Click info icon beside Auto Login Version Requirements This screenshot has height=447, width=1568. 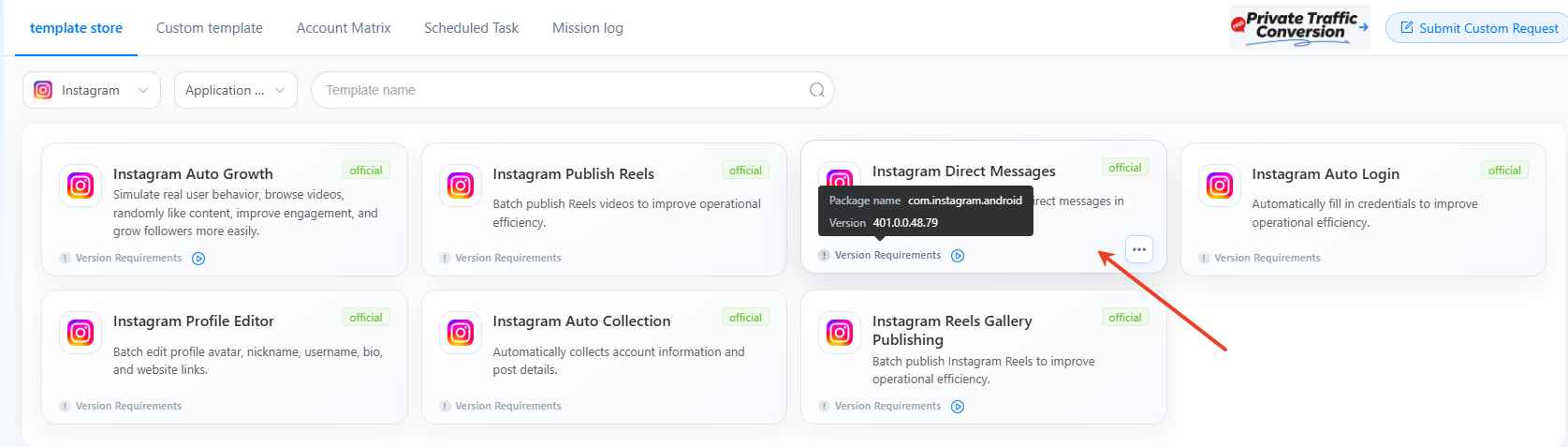pyautogui.click(x=1204, y=258)
